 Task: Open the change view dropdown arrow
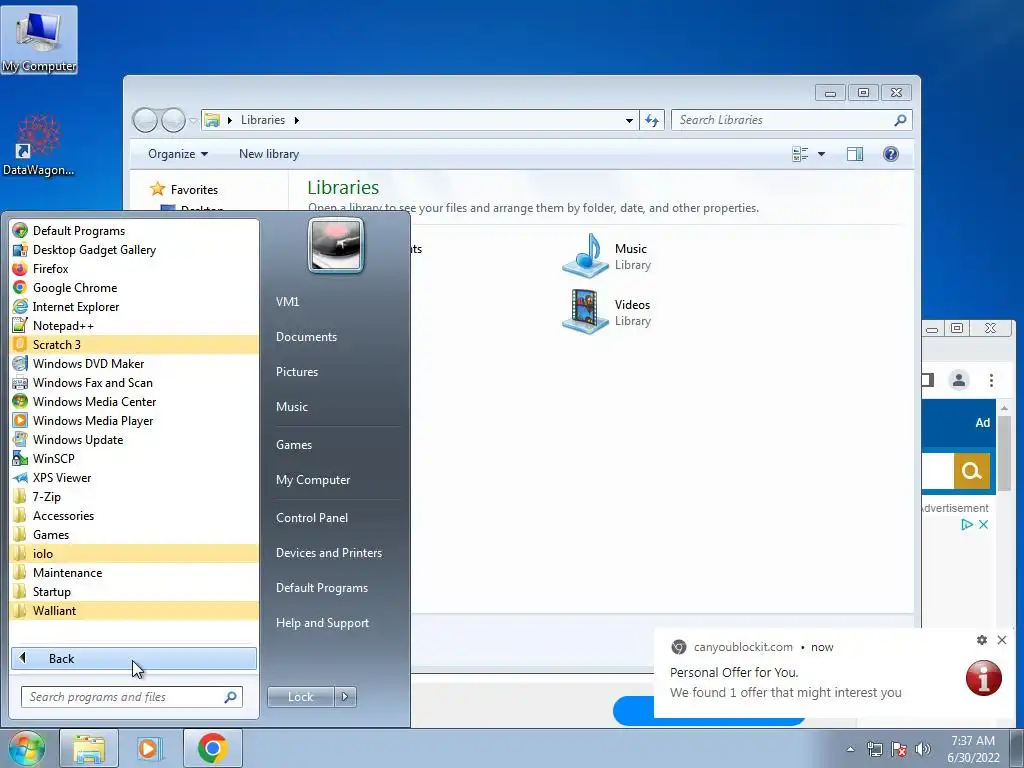click(x=822, y=154)
